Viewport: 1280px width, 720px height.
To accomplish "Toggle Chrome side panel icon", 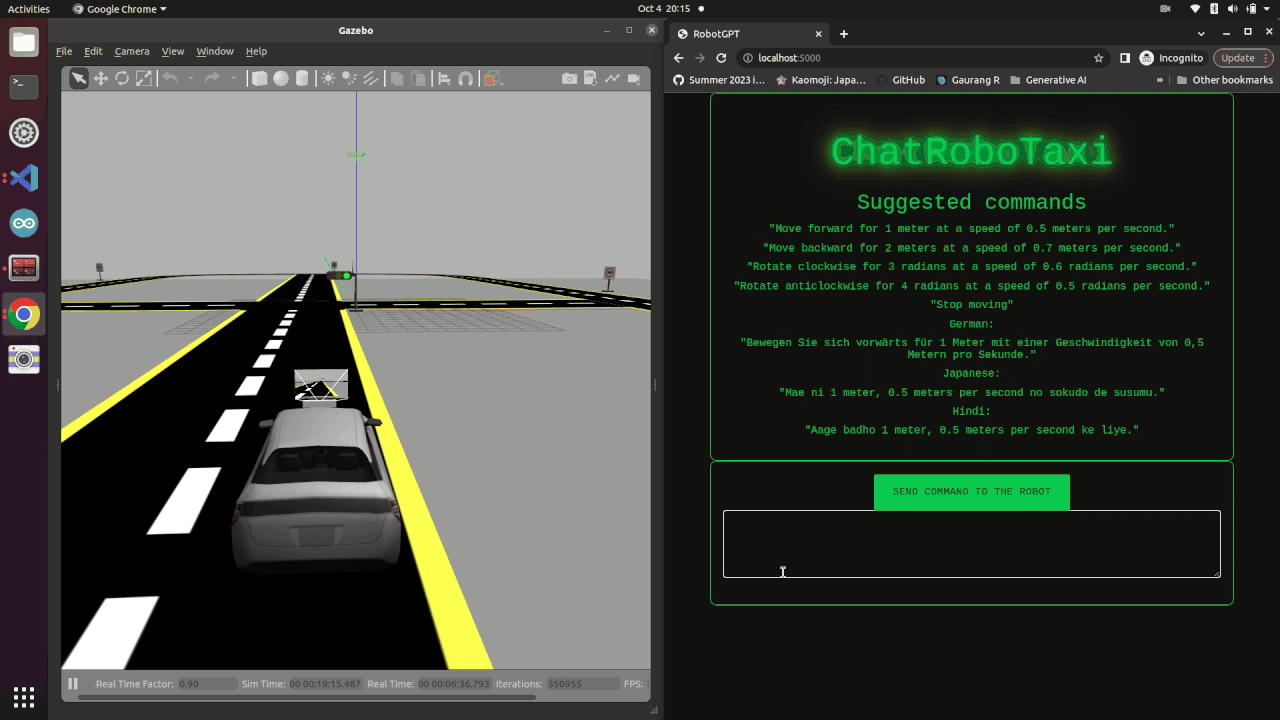I will pos(1125,58).
